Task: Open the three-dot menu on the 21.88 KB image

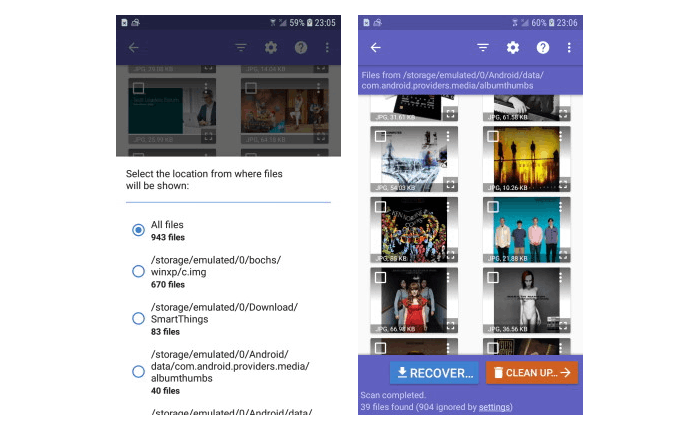Action: (x=561, y=207)
